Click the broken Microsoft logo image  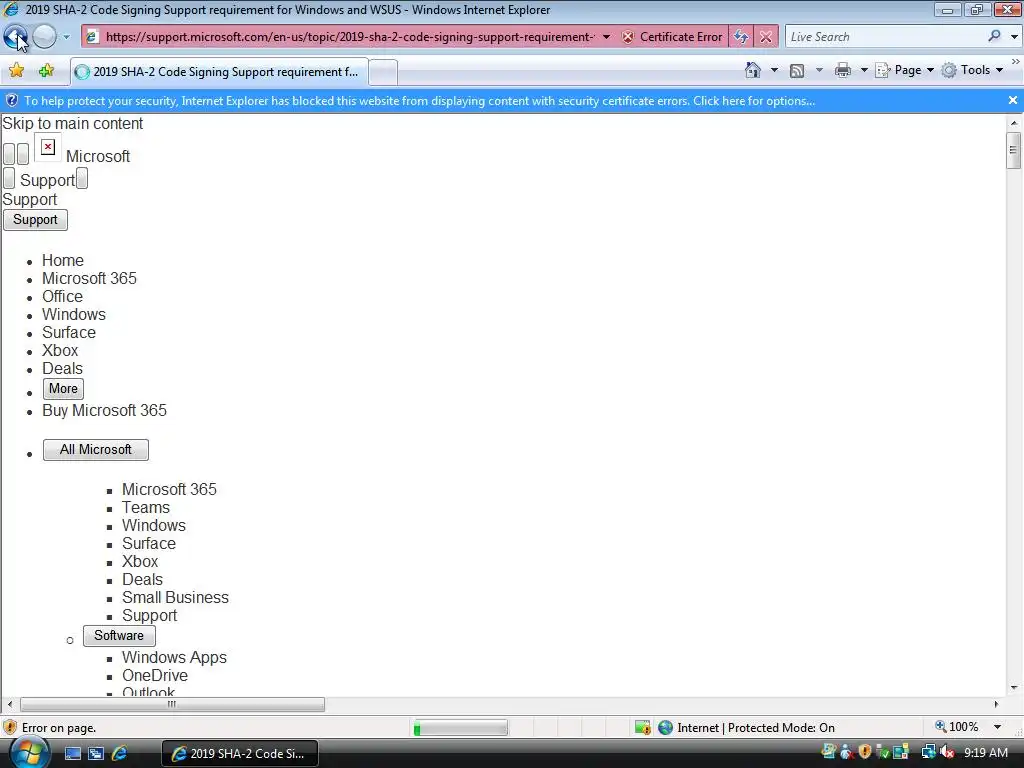tap(48, 148)
